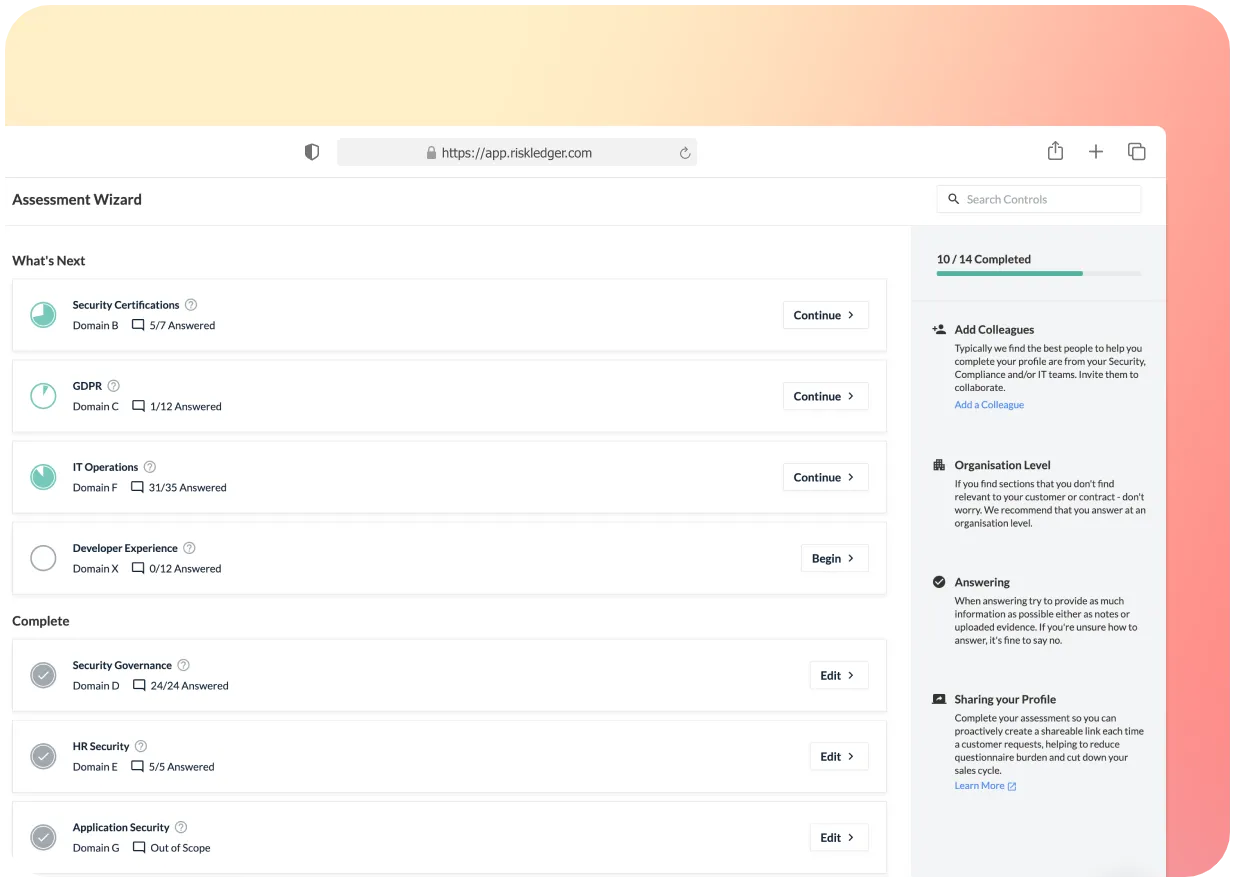Open help icon beside IT Operations
This screenshot has width=1235, height=882.
point(150,467)
